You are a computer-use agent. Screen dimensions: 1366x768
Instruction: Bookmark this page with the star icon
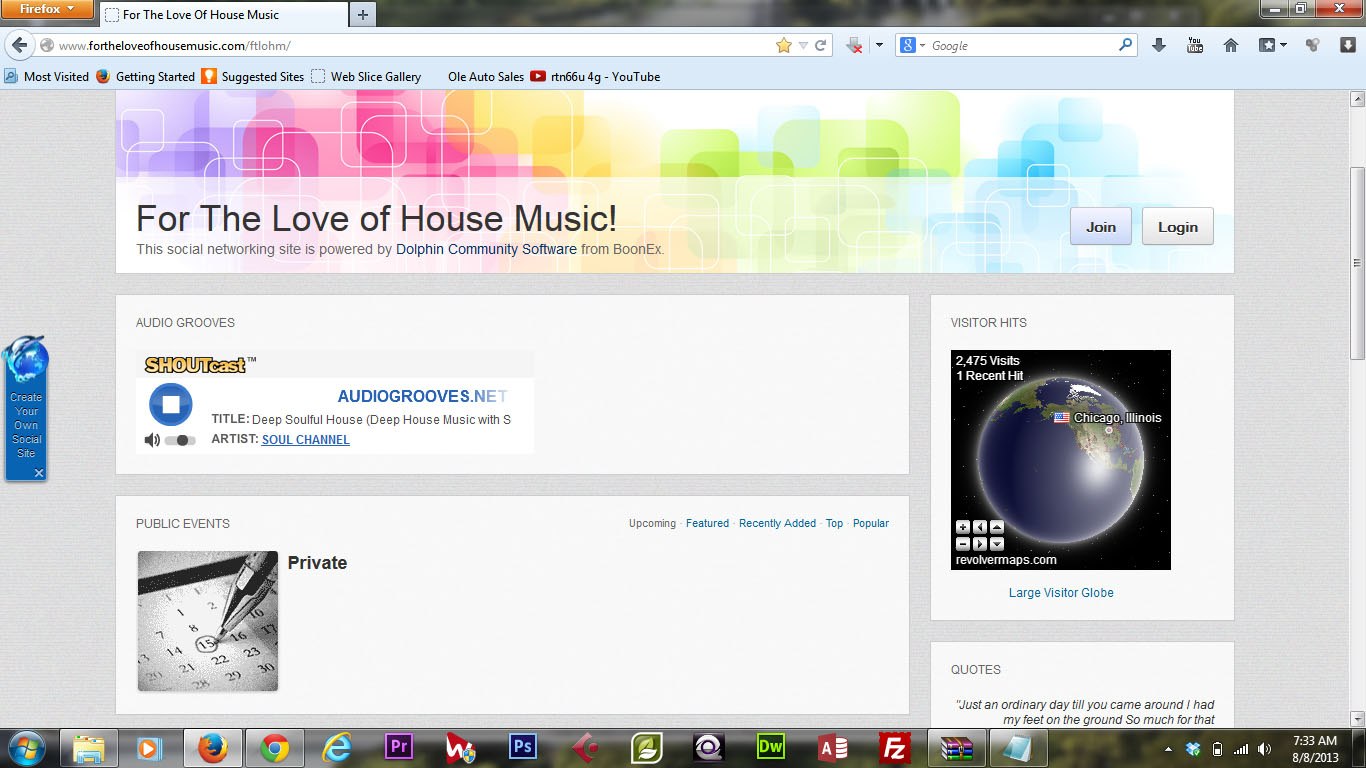point(783,45)
